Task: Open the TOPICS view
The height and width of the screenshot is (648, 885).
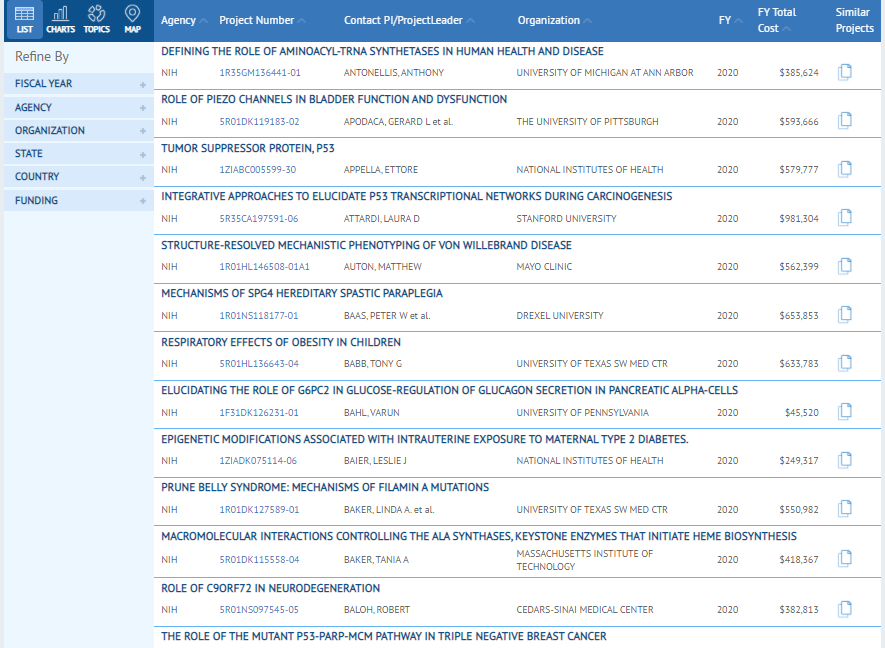Action: (x=97, y=20)
